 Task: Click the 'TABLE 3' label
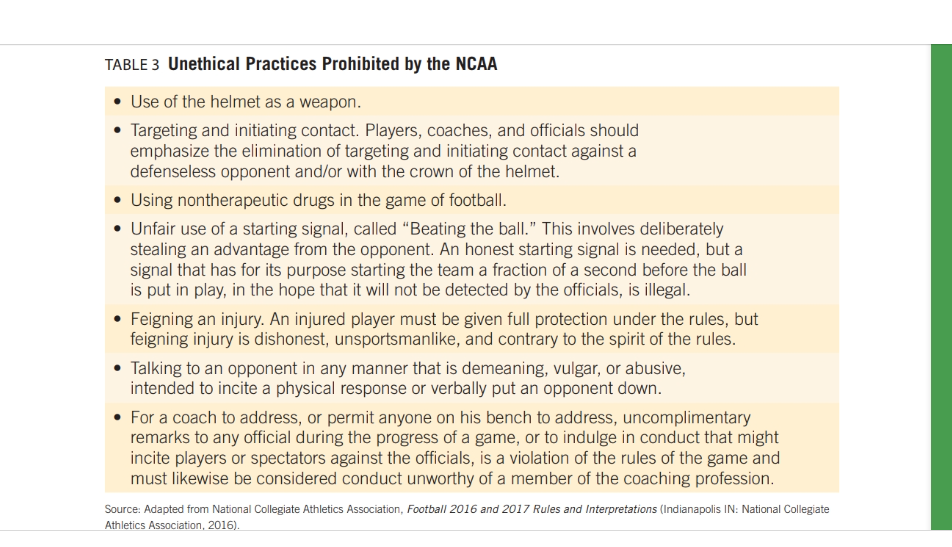click(132, 65)
